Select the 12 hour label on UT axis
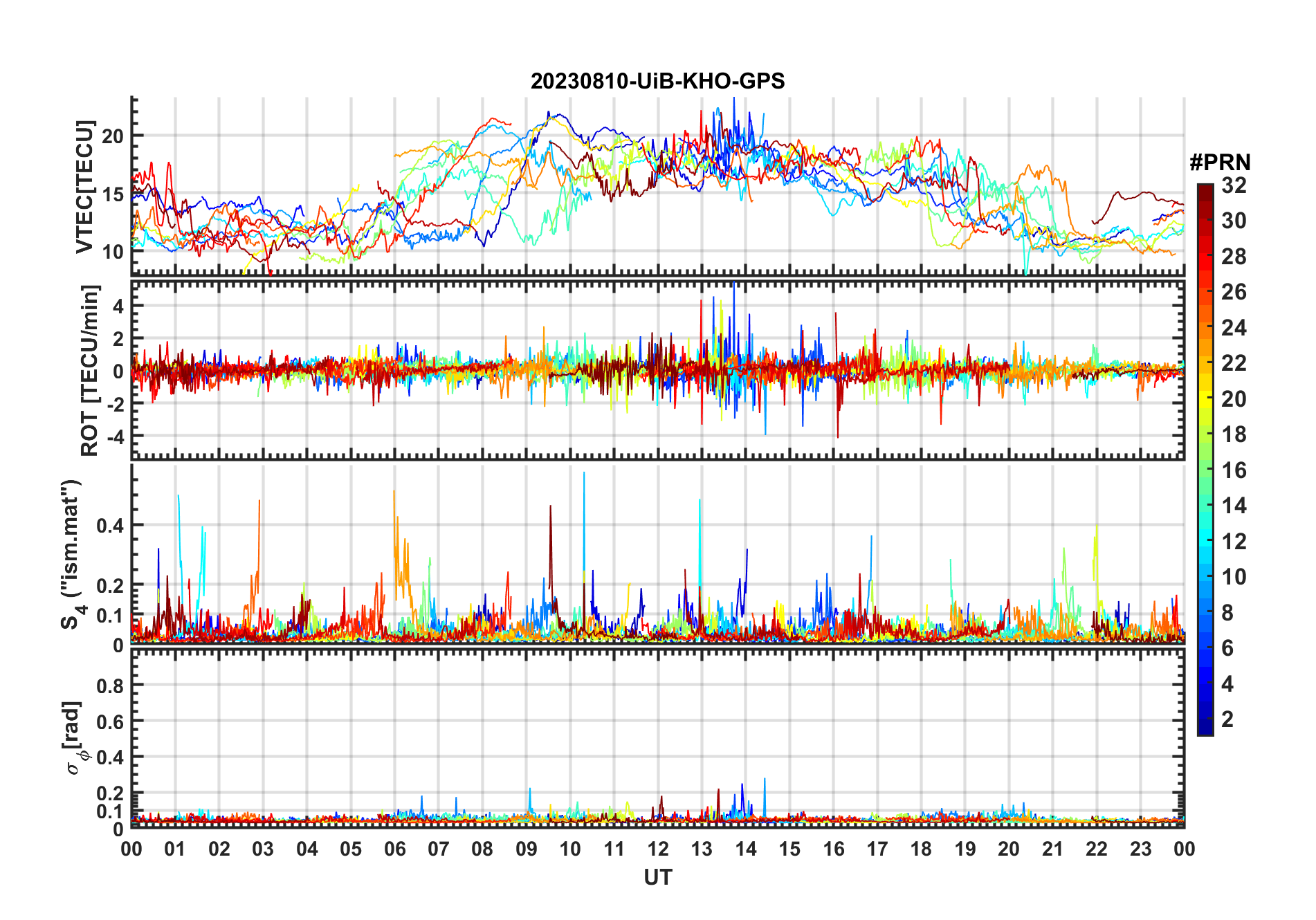This screenshot has width=1316, height=920. coord(658,849)
